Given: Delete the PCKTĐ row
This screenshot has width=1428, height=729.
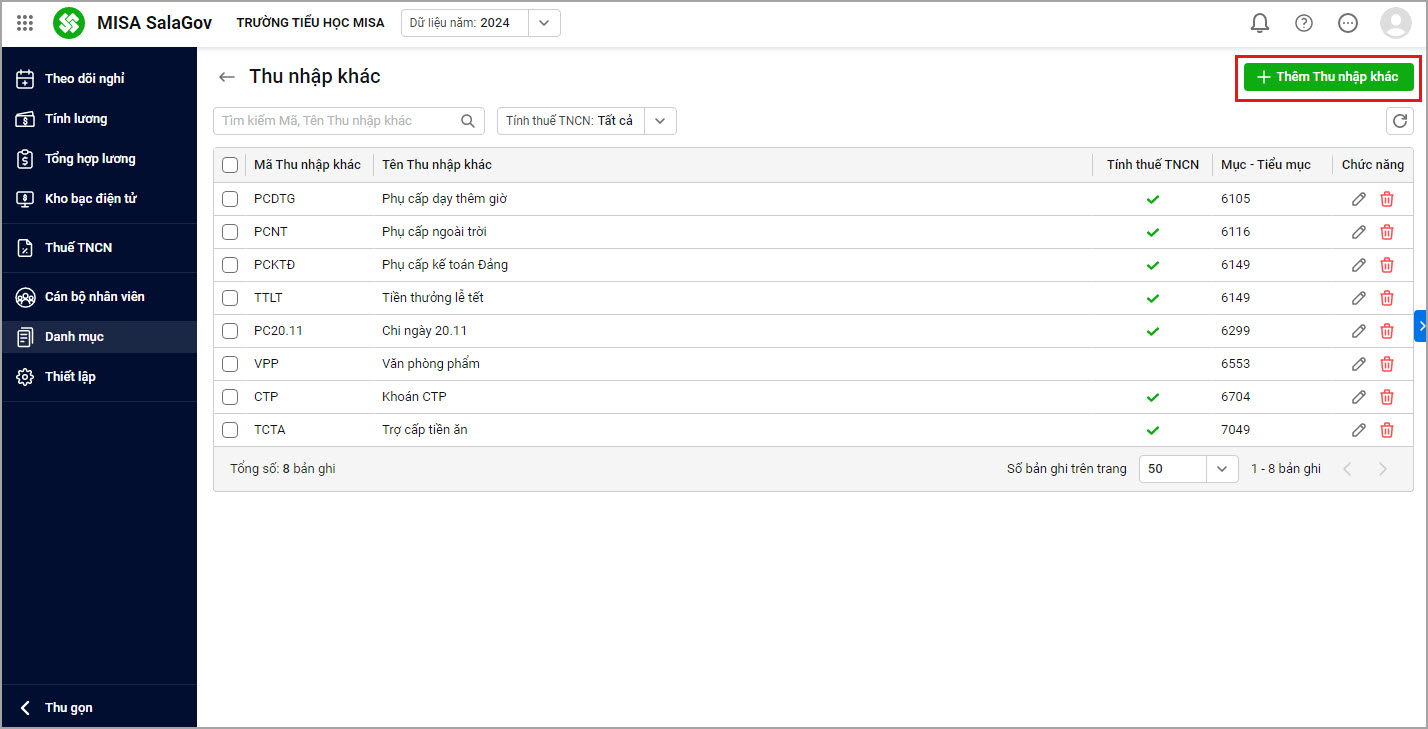Looking at the screenshot, I should pos(1387,265).
